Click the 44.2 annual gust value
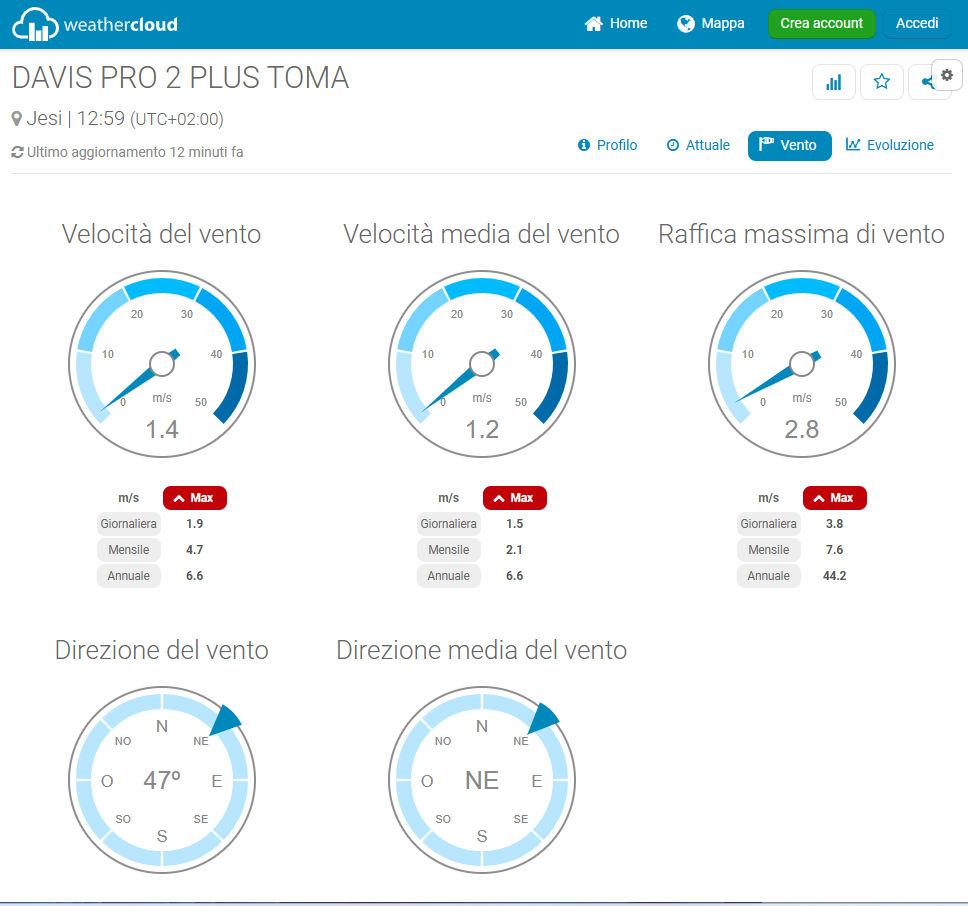This screenshot has width=968, height=906. [835, 575]
